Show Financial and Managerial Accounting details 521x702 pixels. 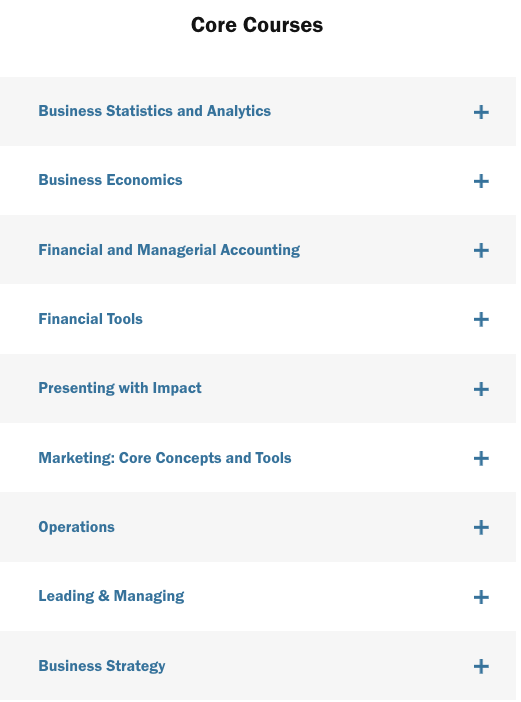169,250
